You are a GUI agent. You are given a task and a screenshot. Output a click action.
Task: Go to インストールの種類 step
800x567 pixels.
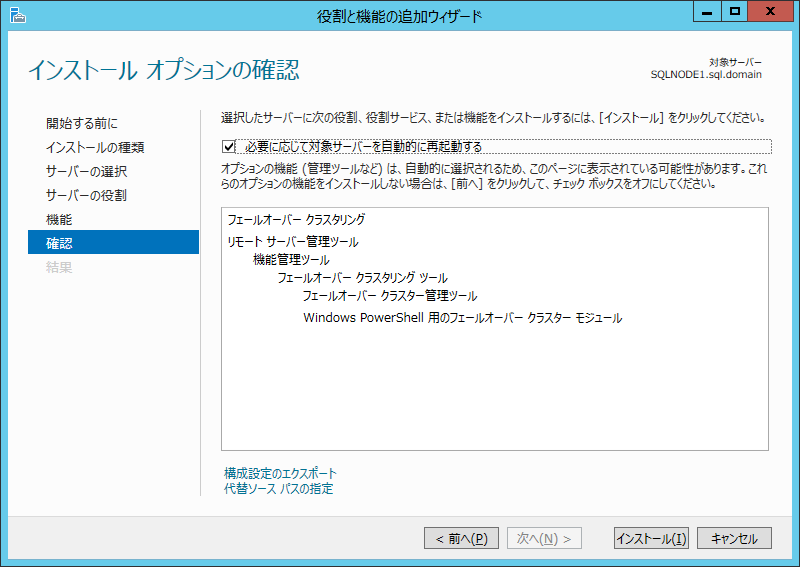point(94,147)
